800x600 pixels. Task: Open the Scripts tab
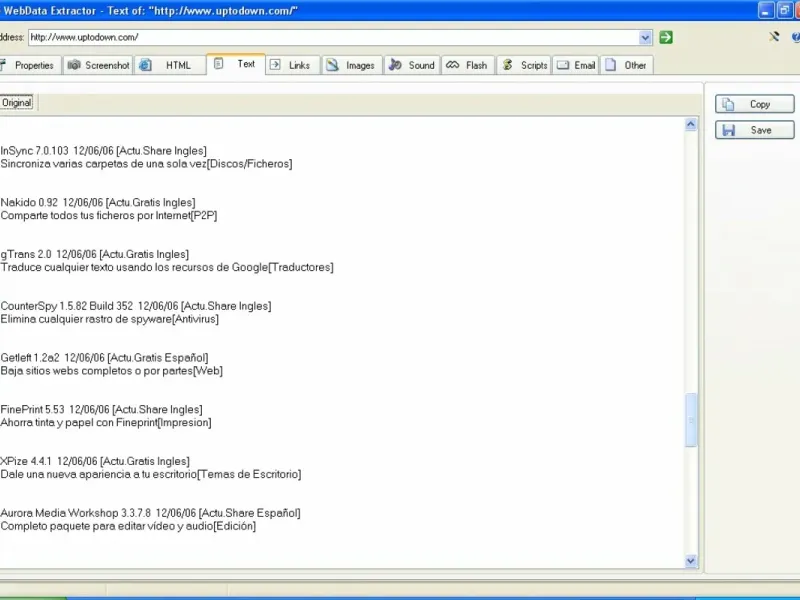click(x=524, y=65)
